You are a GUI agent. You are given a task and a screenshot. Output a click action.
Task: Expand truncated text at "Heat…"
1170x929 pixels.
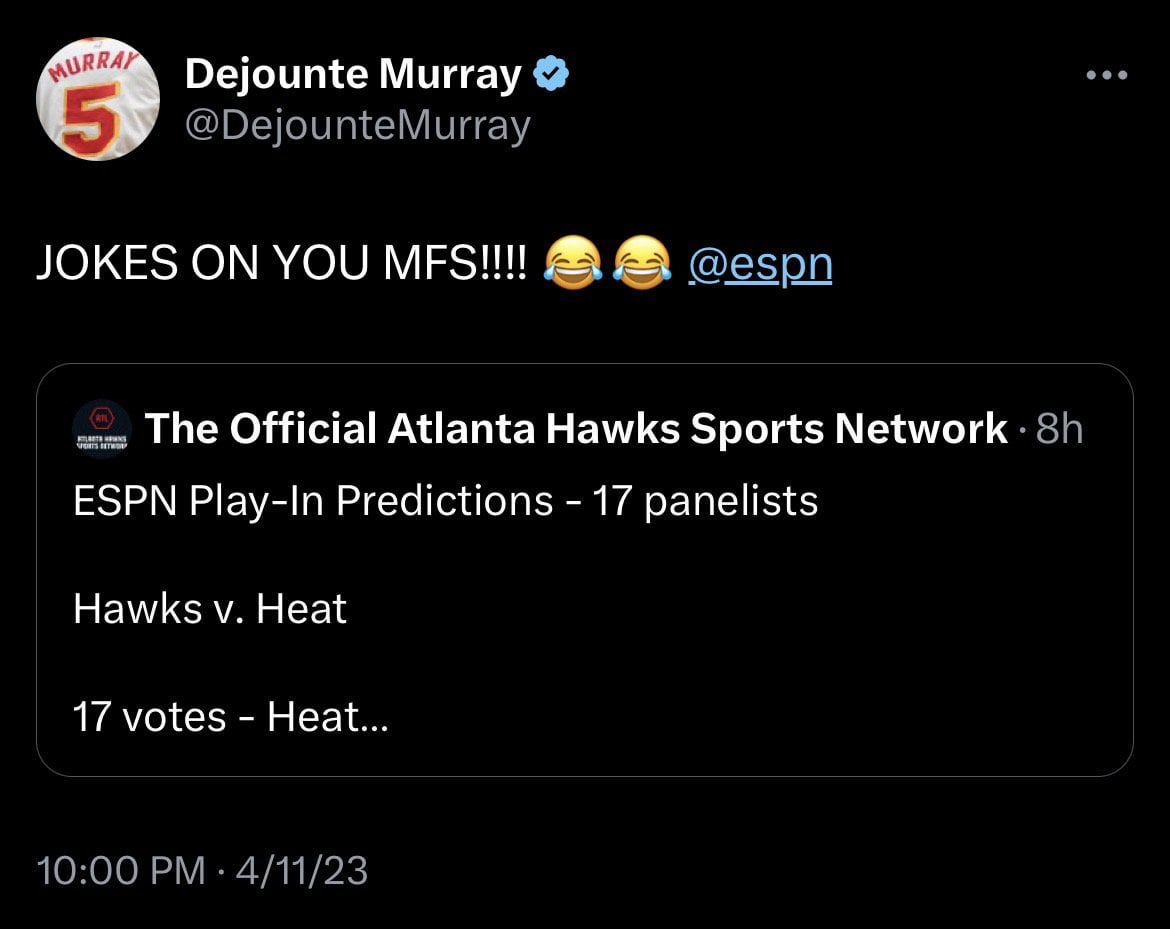click(x=328, y=716)
